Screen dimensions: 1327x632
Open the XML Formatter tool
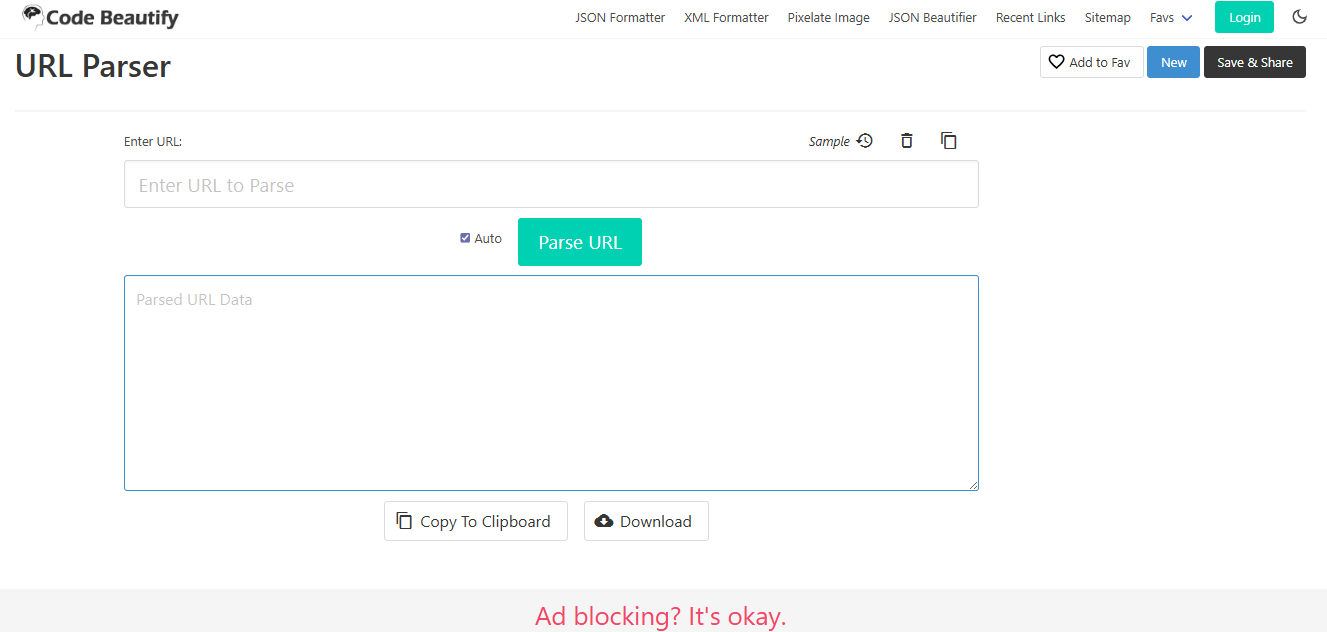[x=726, y=17]
